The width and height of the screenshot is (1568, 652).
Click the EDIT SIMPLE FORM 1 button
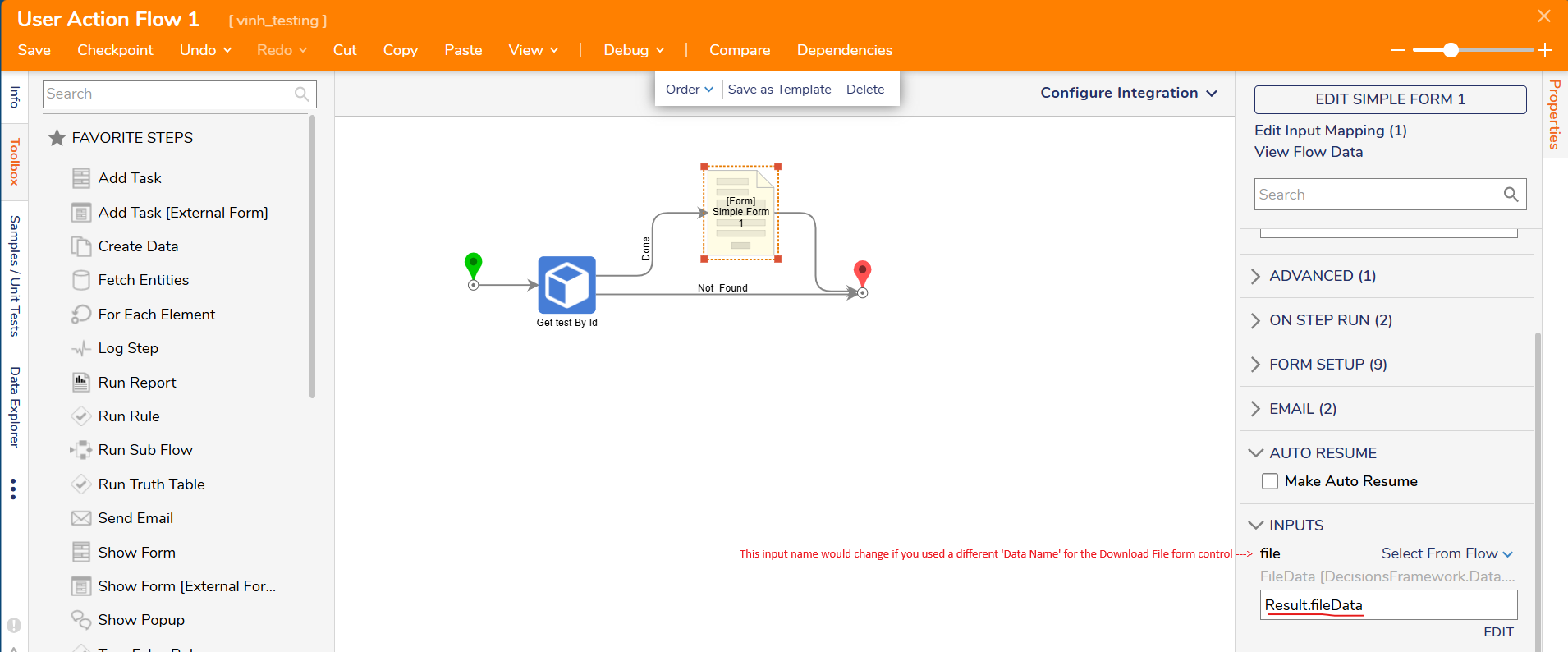(1390, 99)
